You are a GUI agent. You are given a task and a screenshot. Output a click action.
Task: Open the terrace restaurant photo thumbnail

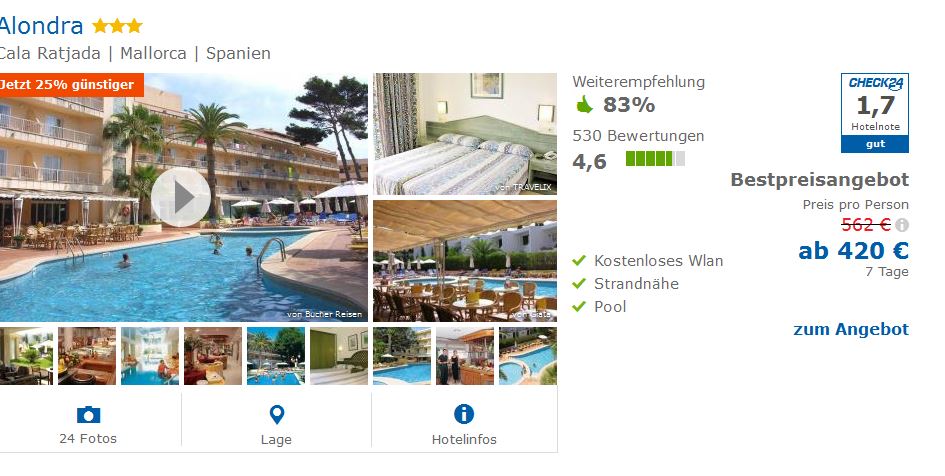(x=465, y=261)
